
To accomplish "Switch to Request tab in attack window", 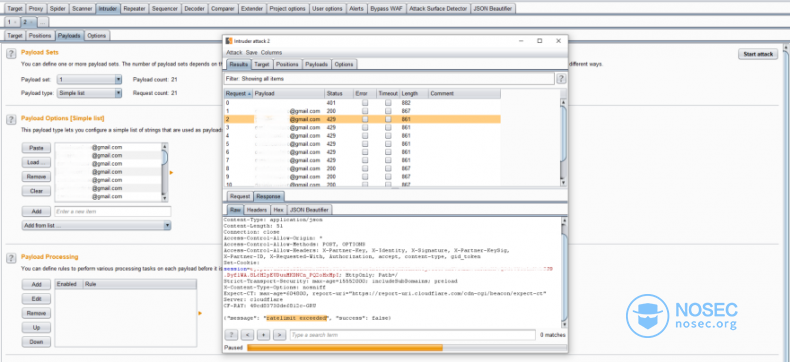I will tap(240, 196).
